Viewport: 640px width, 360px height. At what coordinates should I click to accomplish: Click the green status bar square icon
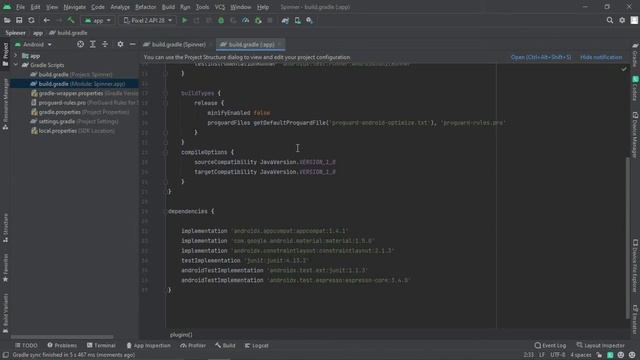(610, 355)
